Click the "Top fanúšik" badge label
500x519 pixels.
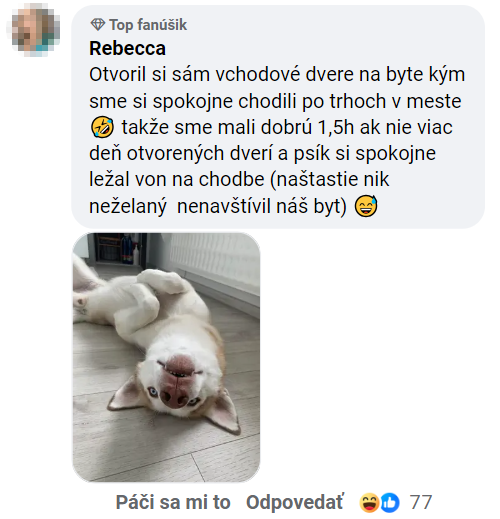[148, 25]
